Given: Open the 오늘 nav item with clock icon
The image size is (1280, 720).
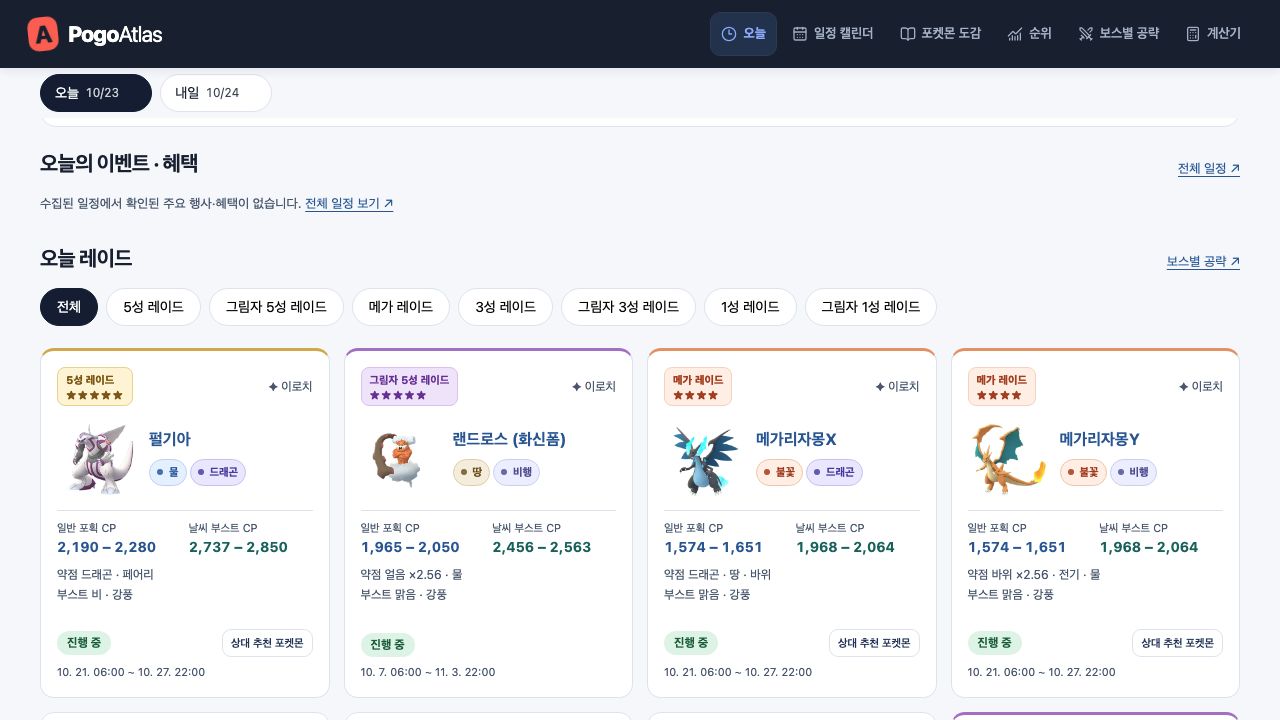Looking at the screenshot, I should pos(743,34).
